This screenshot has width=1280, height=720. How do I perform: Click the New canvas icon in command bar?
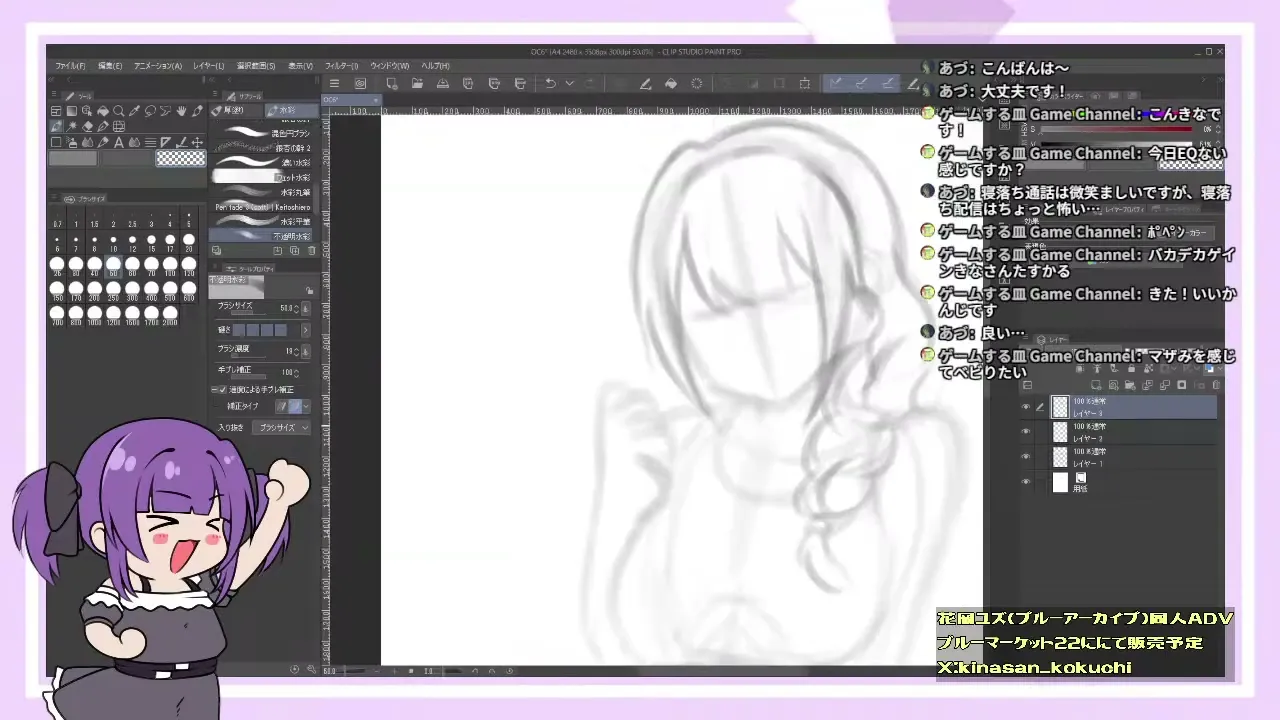[391, 84]
